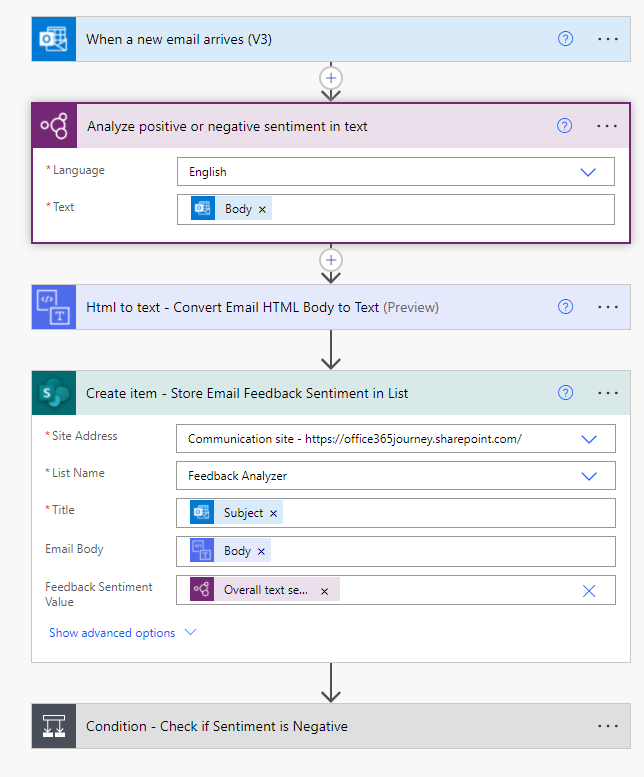Screen dimensions: 644x777
Task: Click the Outlook trigger icon
Action: [x=54, y=39]
